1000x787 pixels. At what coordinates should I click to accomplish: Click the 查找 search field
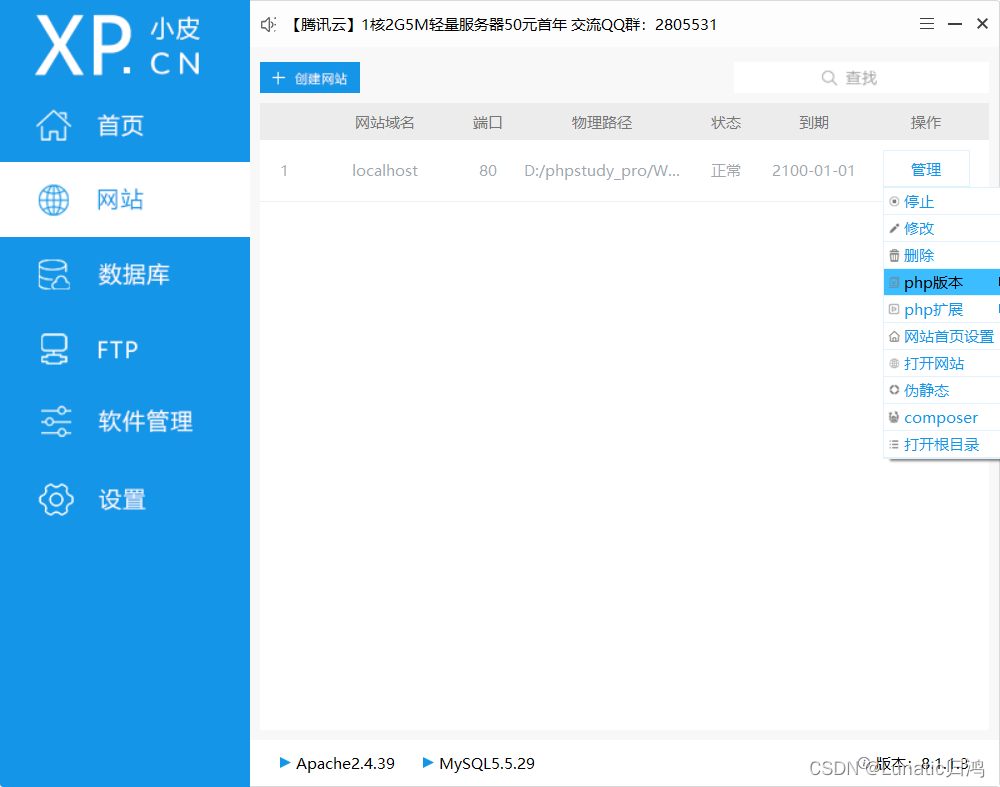click(861, 78)
